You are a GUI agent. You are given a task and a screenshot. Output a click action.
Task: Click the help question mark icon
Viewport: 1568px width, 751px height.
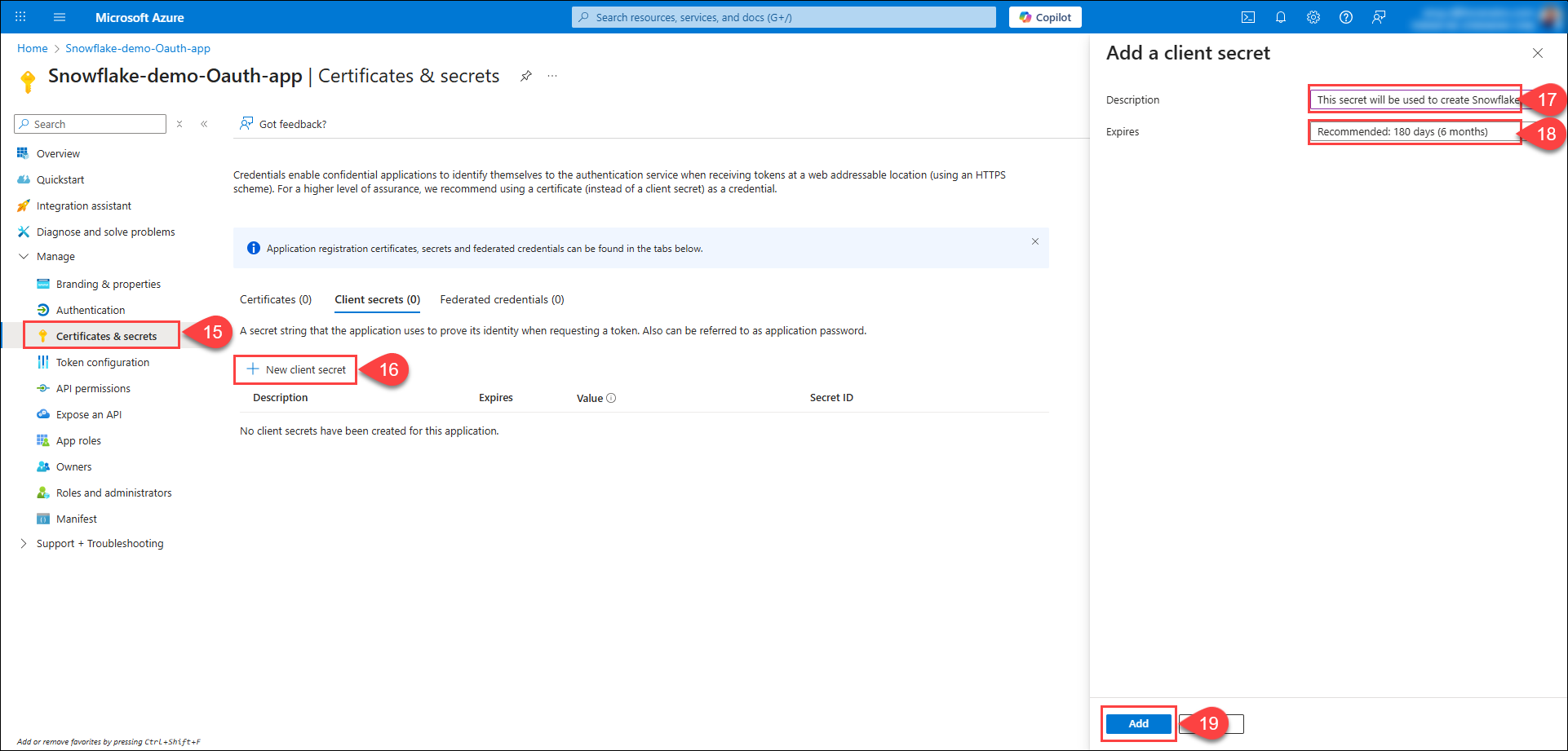[x=1346, y=17]
